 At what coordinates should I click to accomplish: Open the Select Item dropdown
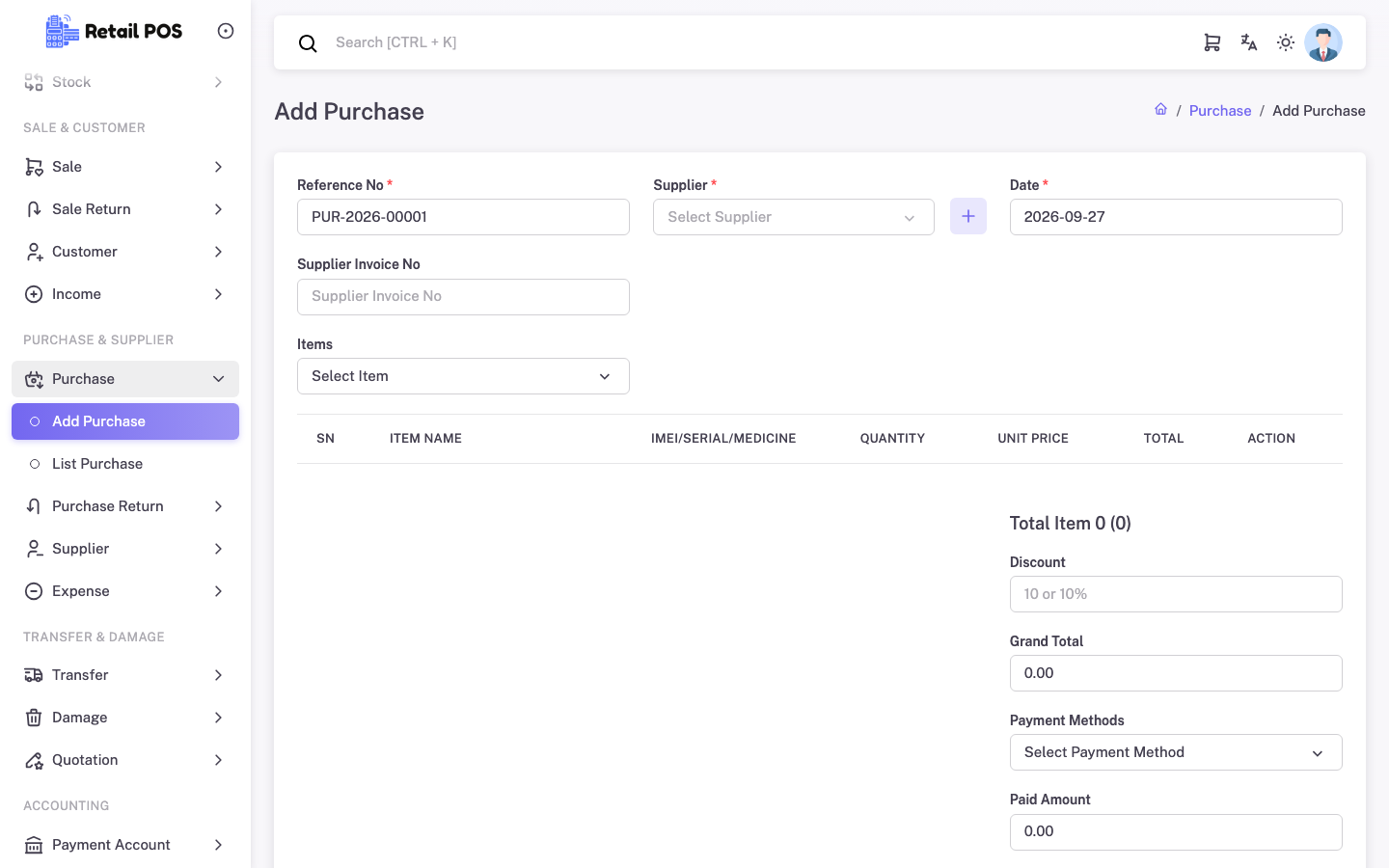point(463,376)
